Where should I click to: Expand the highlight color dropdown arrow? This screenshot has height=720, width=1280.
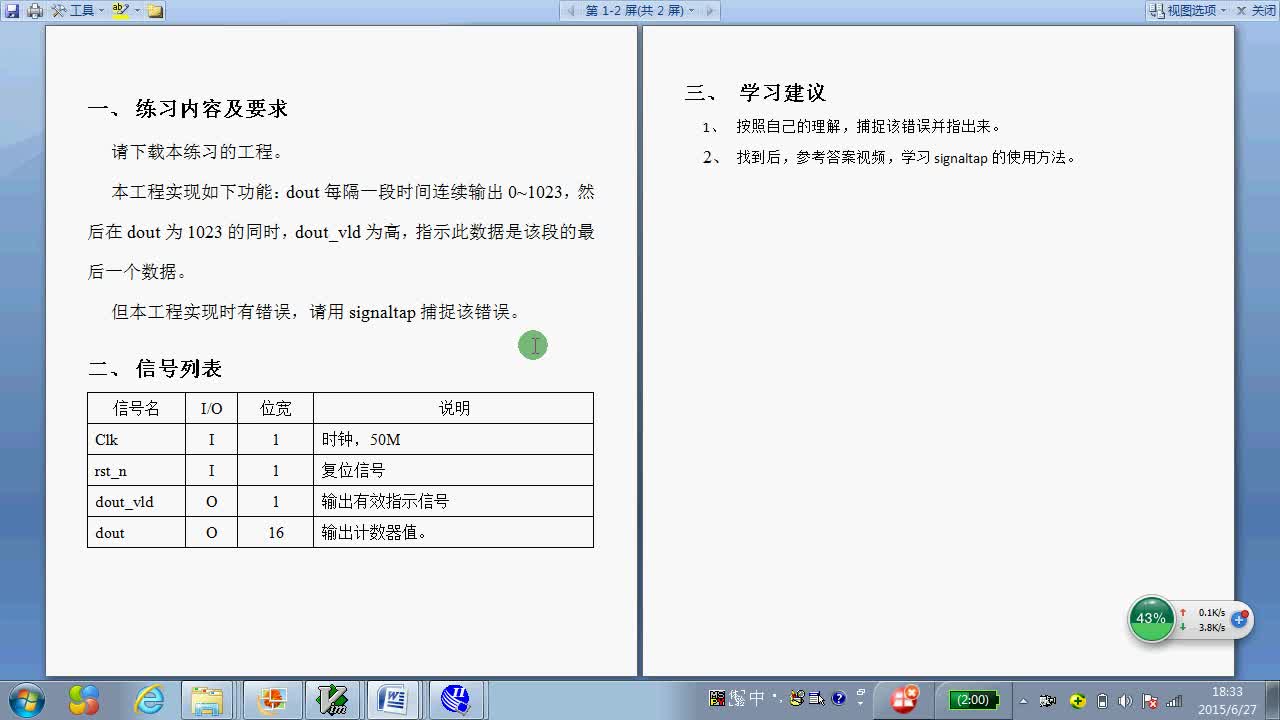click(x=136, y=10)
